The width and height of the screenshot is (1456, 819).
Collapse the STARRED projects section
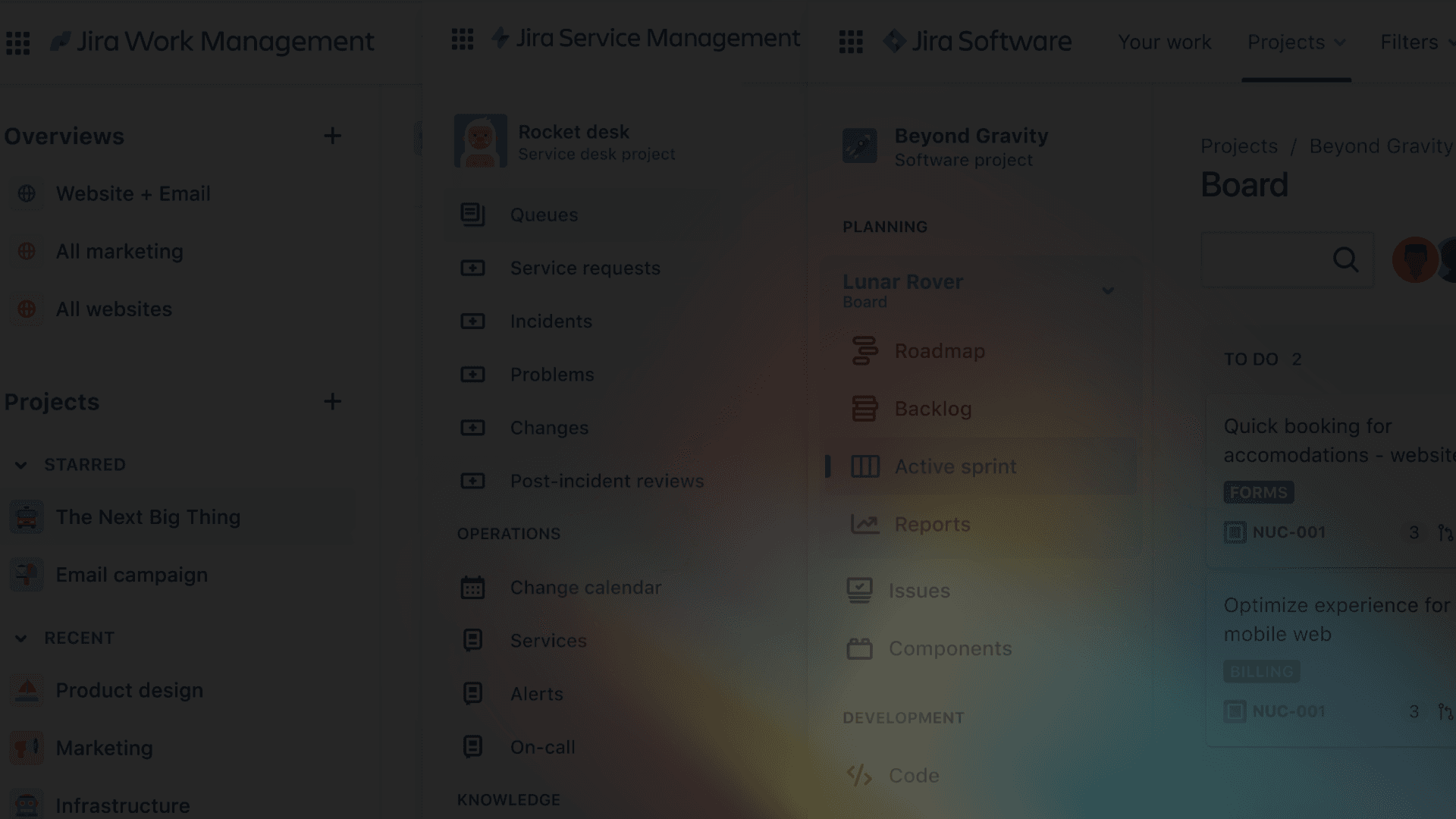click(x=21, y=465)
